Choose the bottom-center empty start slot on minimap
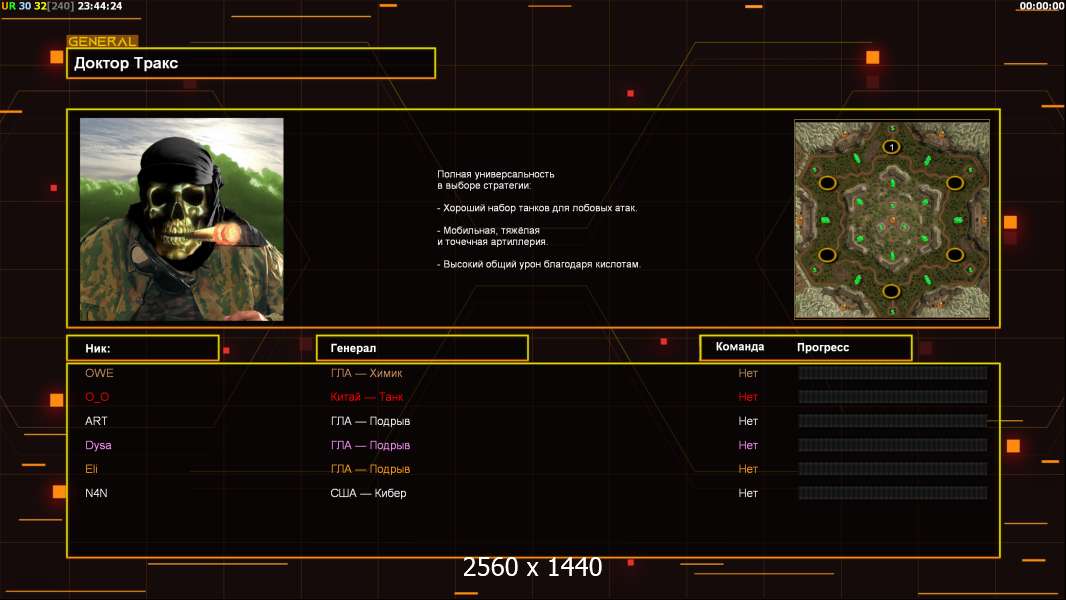This screenshot has height=600, width=1066. click(891, 291)
